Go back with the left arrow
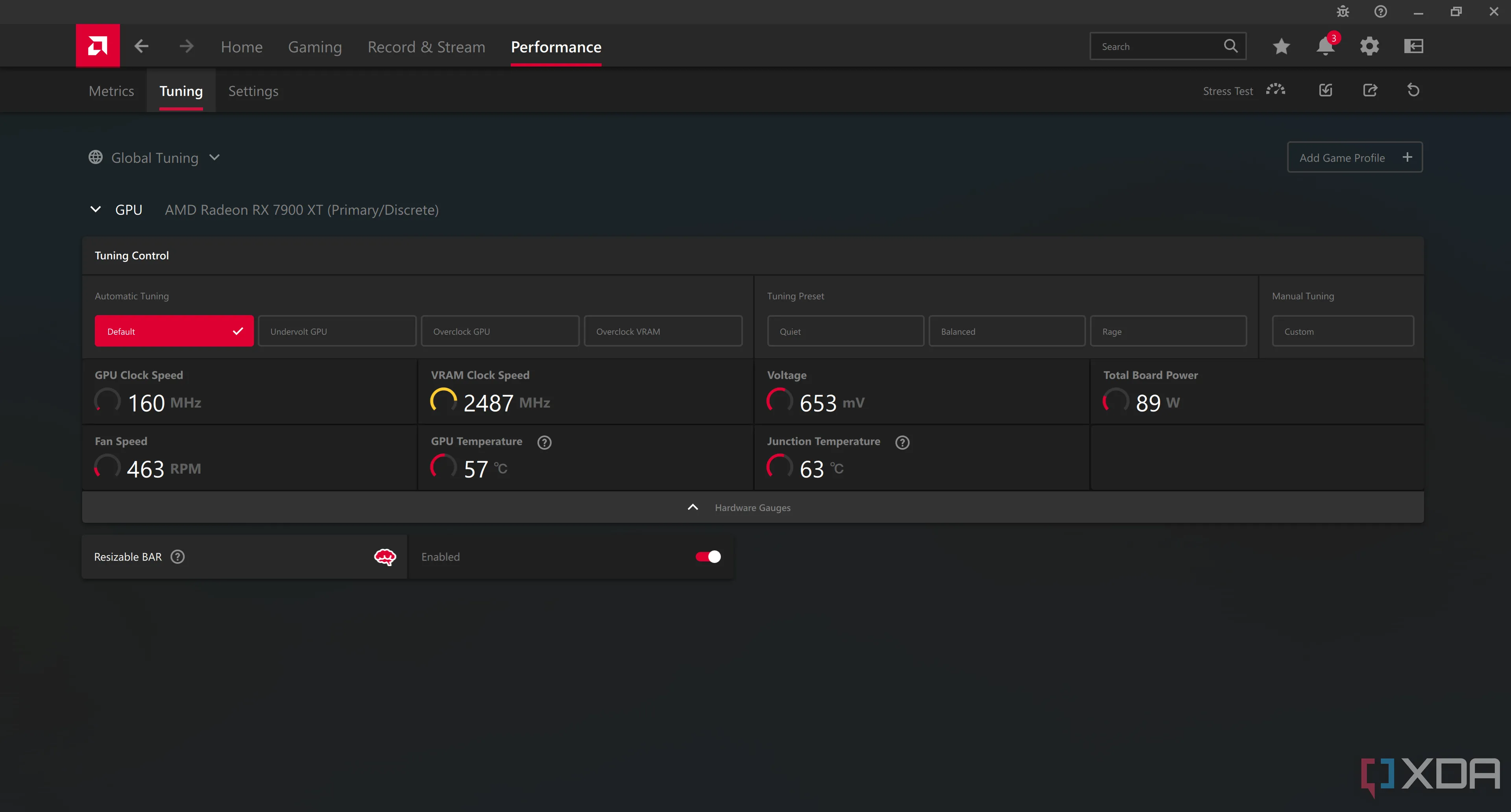This screenshot has height=812, width=1511. [x=141, y=46]
